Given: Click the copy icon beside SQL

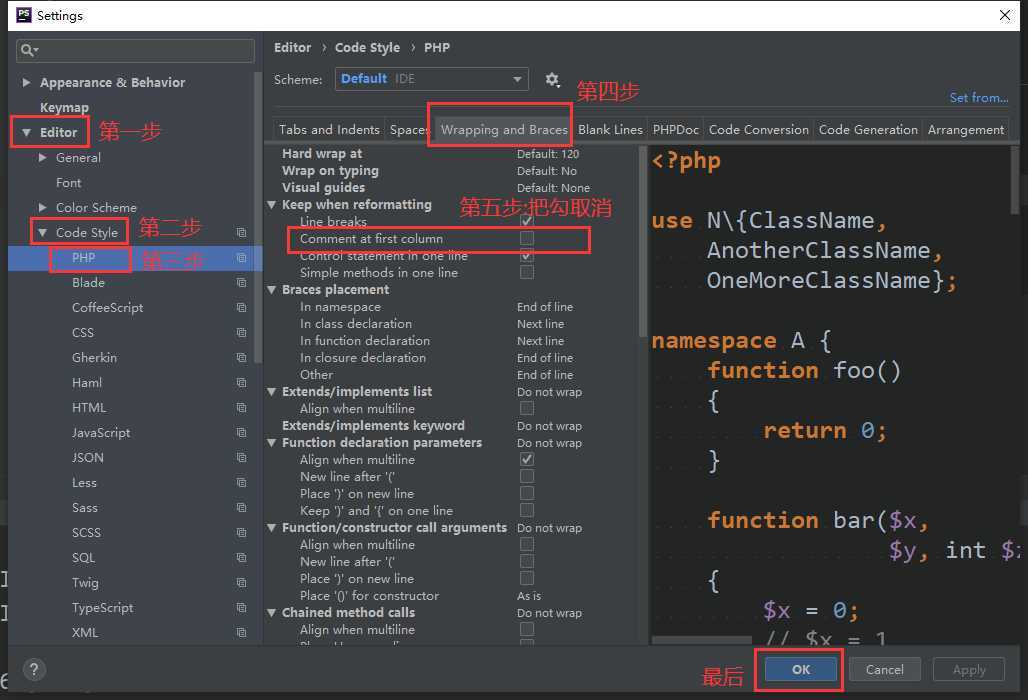Looking at the screenshot, I should [x=241, y=557].
